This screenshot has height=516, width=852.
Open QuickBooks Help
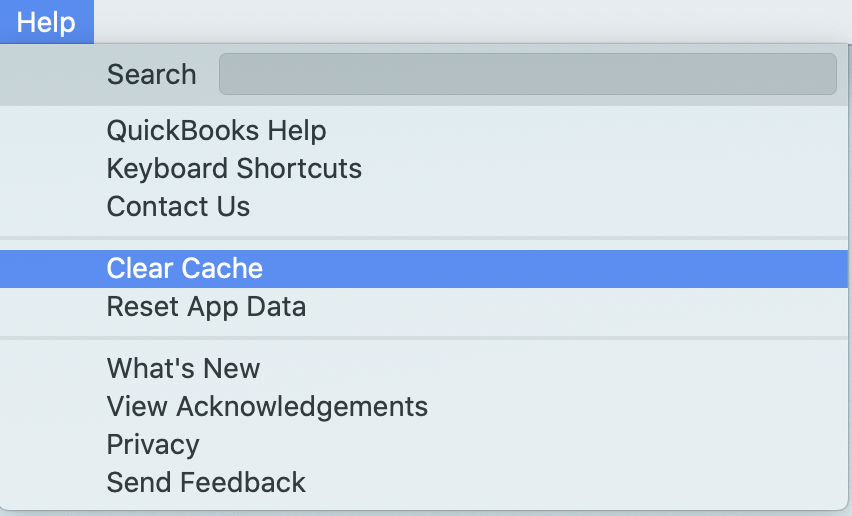pyautogui.click(x=216, y=130)
